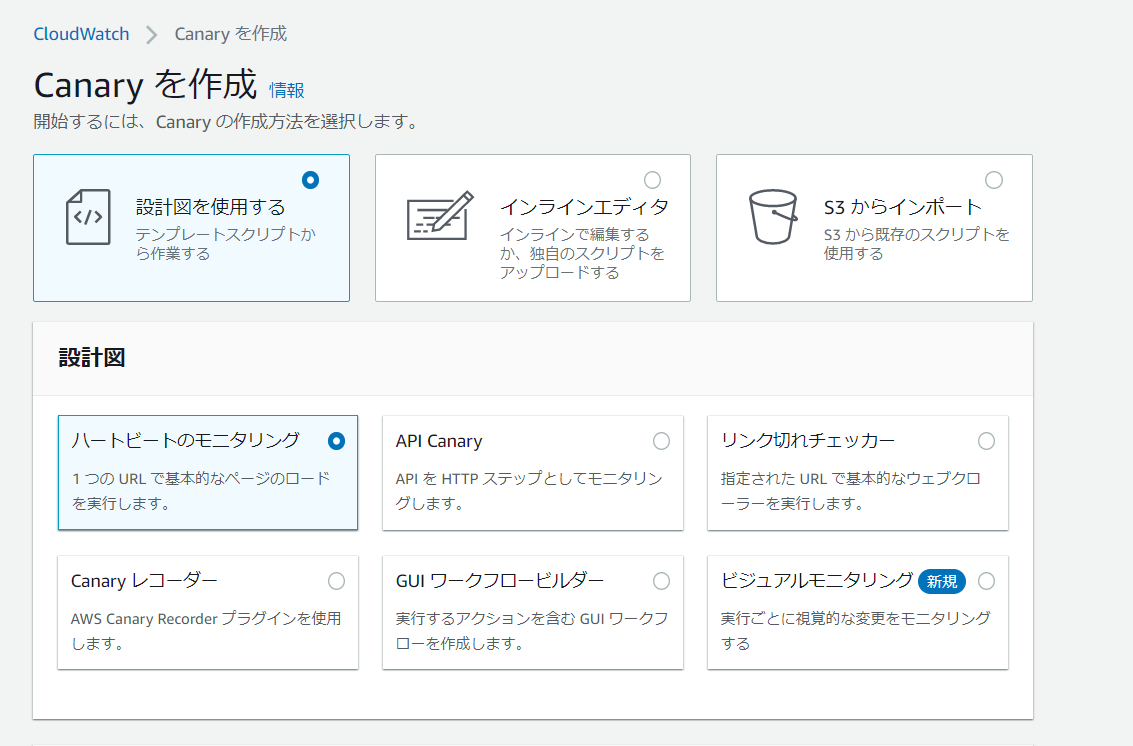This screenshot has width=1133, height=746.
Task: Click the blueprint code file icon
Action: [x=88, y=217]
